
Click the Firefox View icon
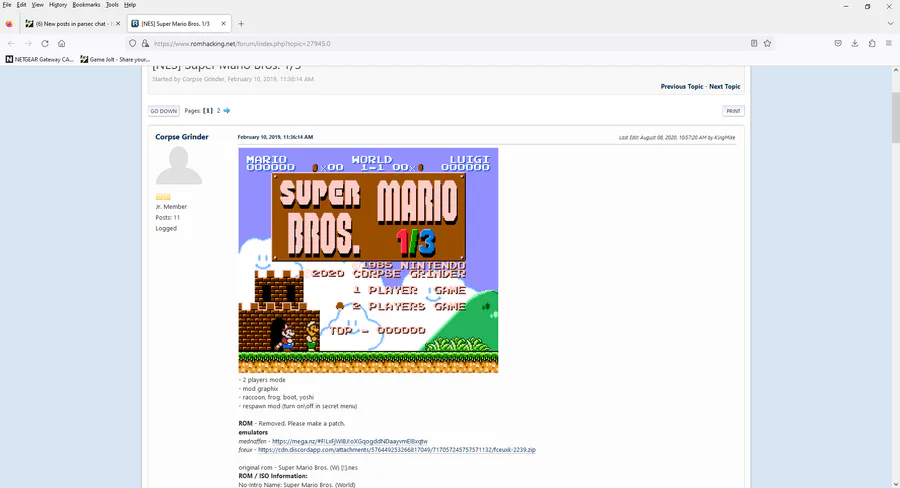(9, 24)
